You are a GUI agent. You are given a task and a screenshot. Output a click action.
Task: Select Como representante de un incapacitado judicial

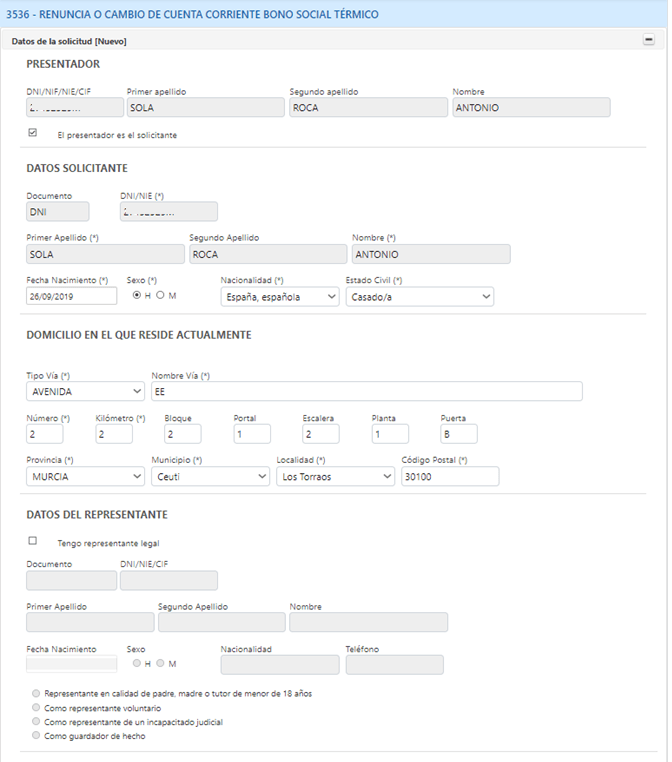[37, 721]
